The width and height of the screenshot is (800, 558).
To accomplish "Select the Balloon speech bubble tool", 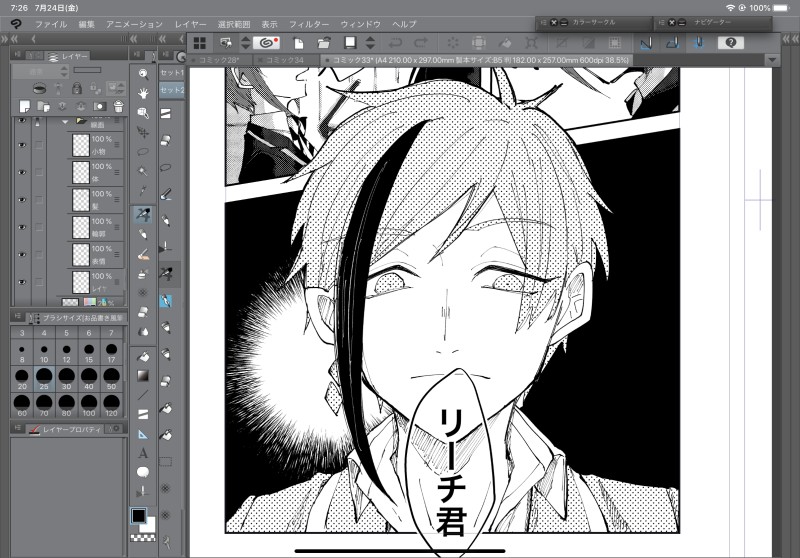I will coord(143,472).
